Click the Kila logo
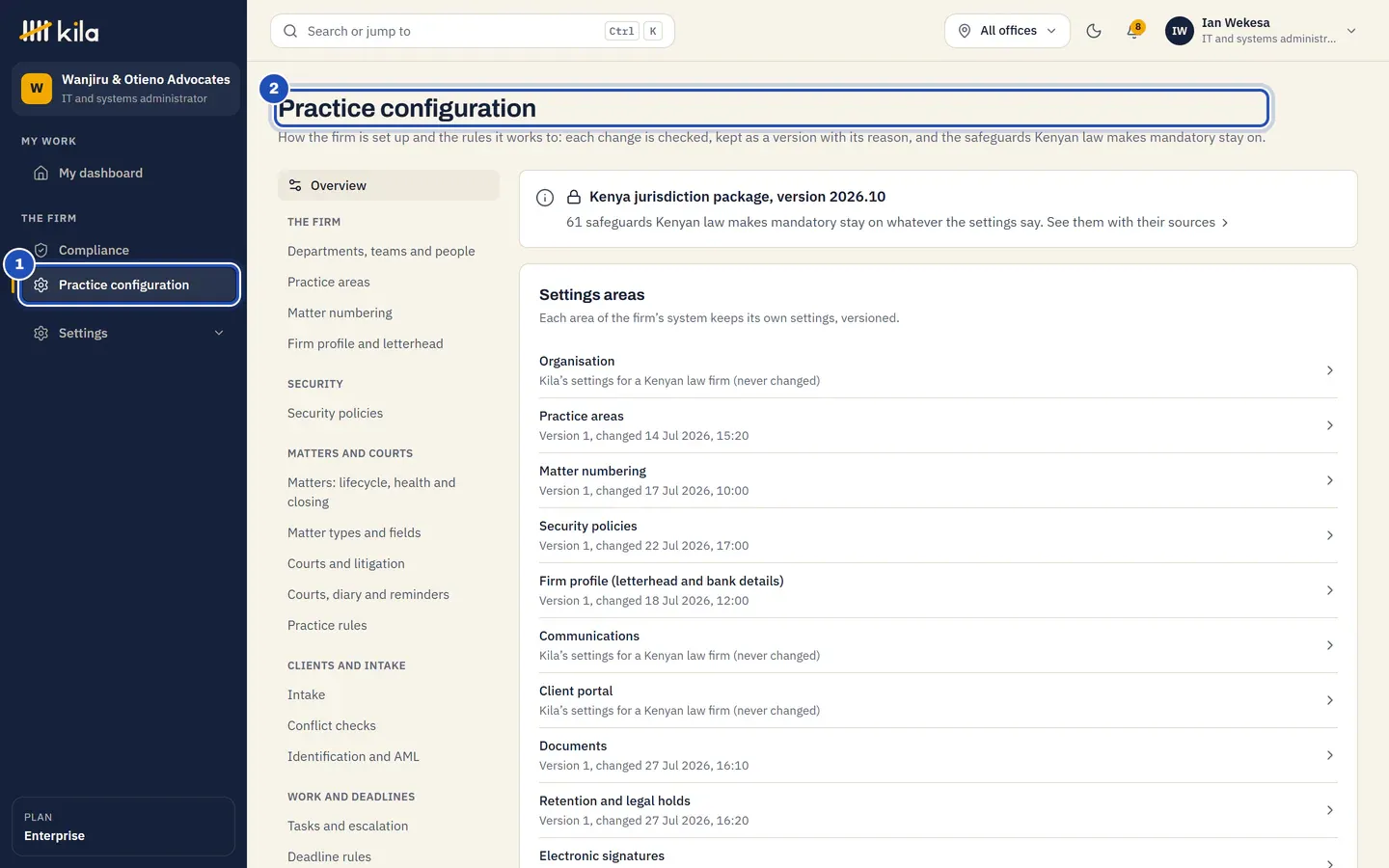 pos(59,32)
